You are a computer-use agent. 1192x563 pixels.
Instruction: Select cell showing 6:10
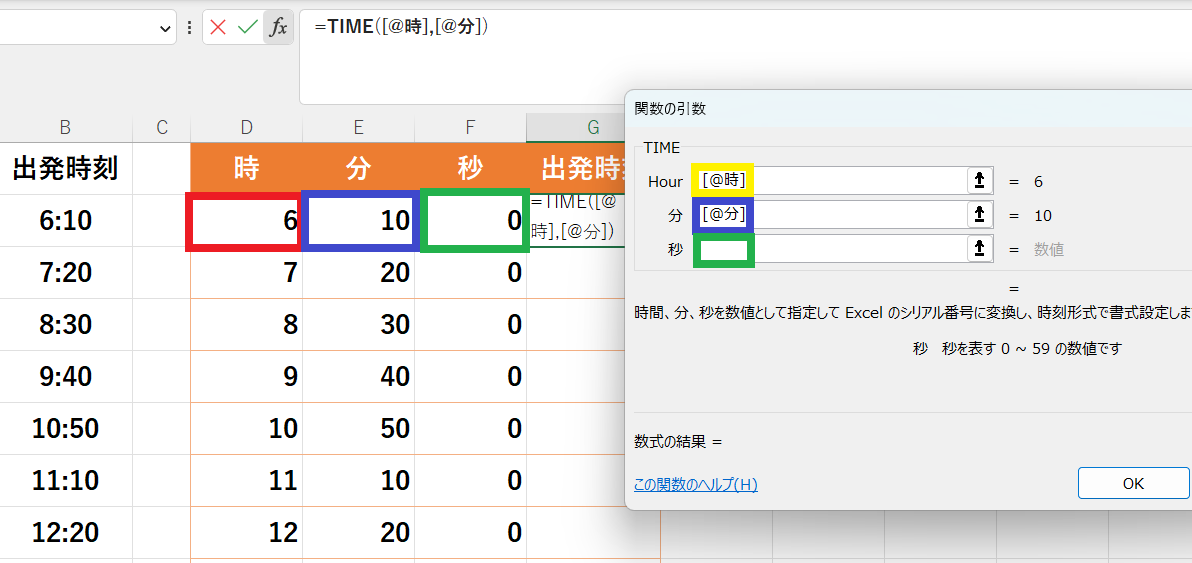point(65,220)
